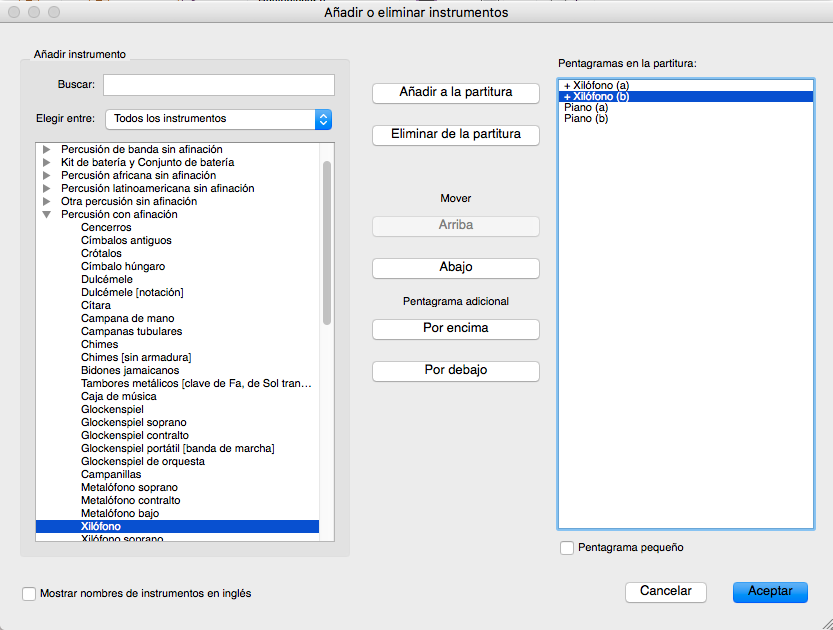Toggle Mostrar nombres de instrumentos en inglés
The image size is (833, 630).
[29, 594]
